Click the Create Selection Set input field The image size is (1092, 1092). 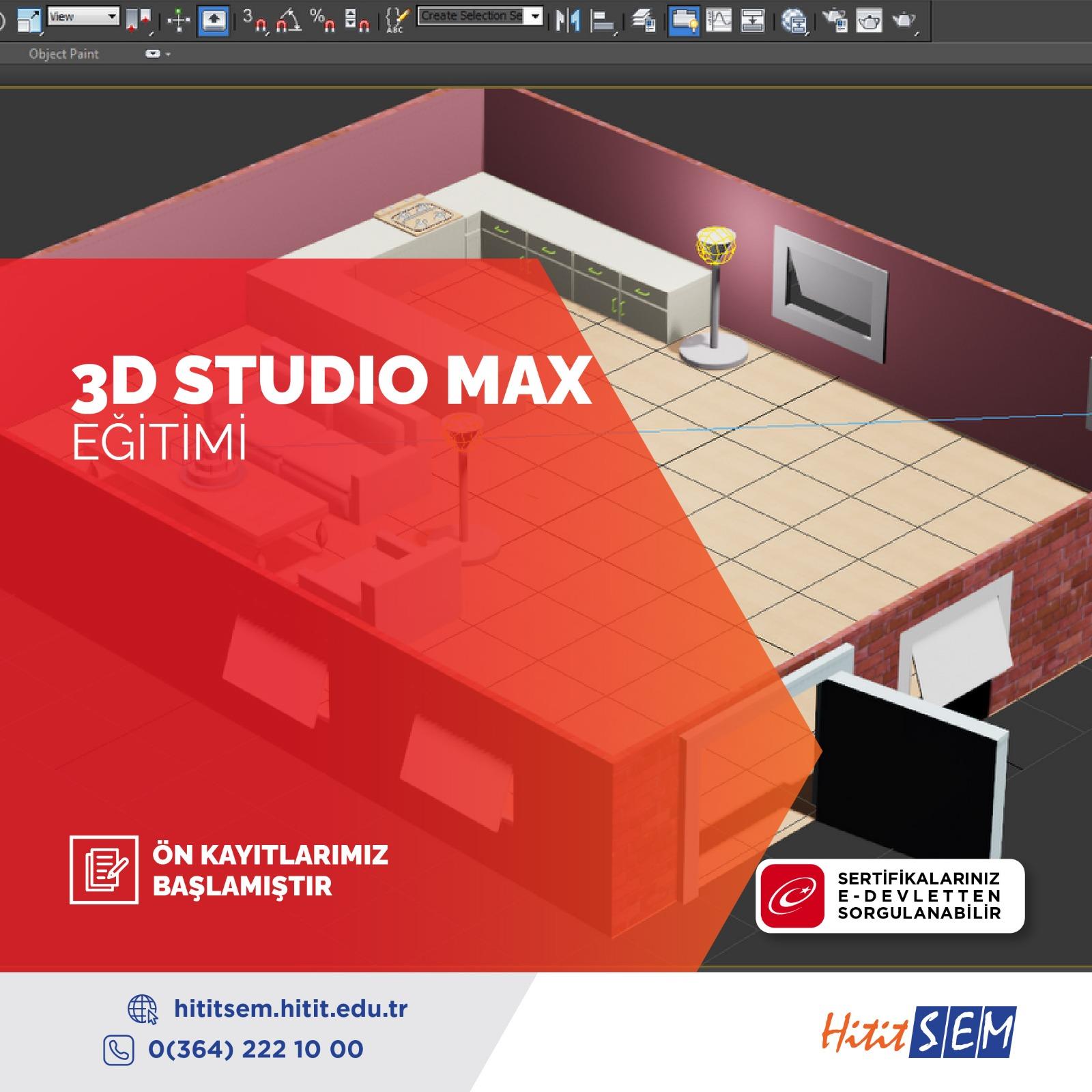pos(472,16)
